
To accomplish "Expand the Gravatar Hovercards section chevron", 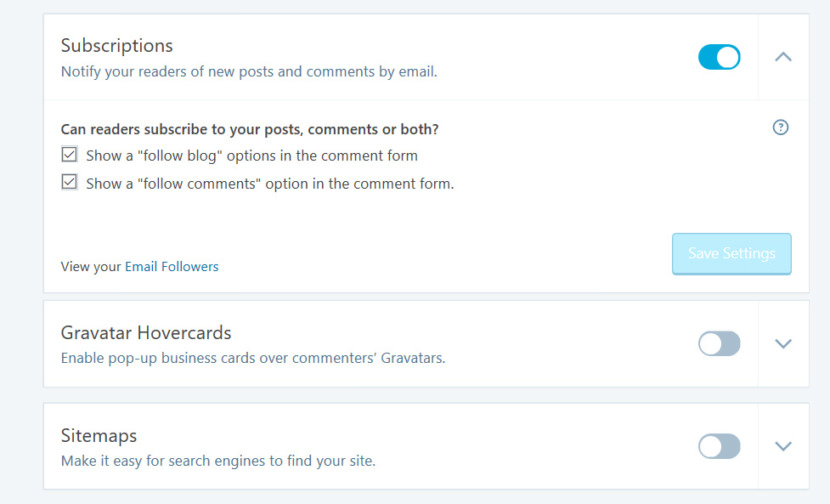I will pos(783,344).
